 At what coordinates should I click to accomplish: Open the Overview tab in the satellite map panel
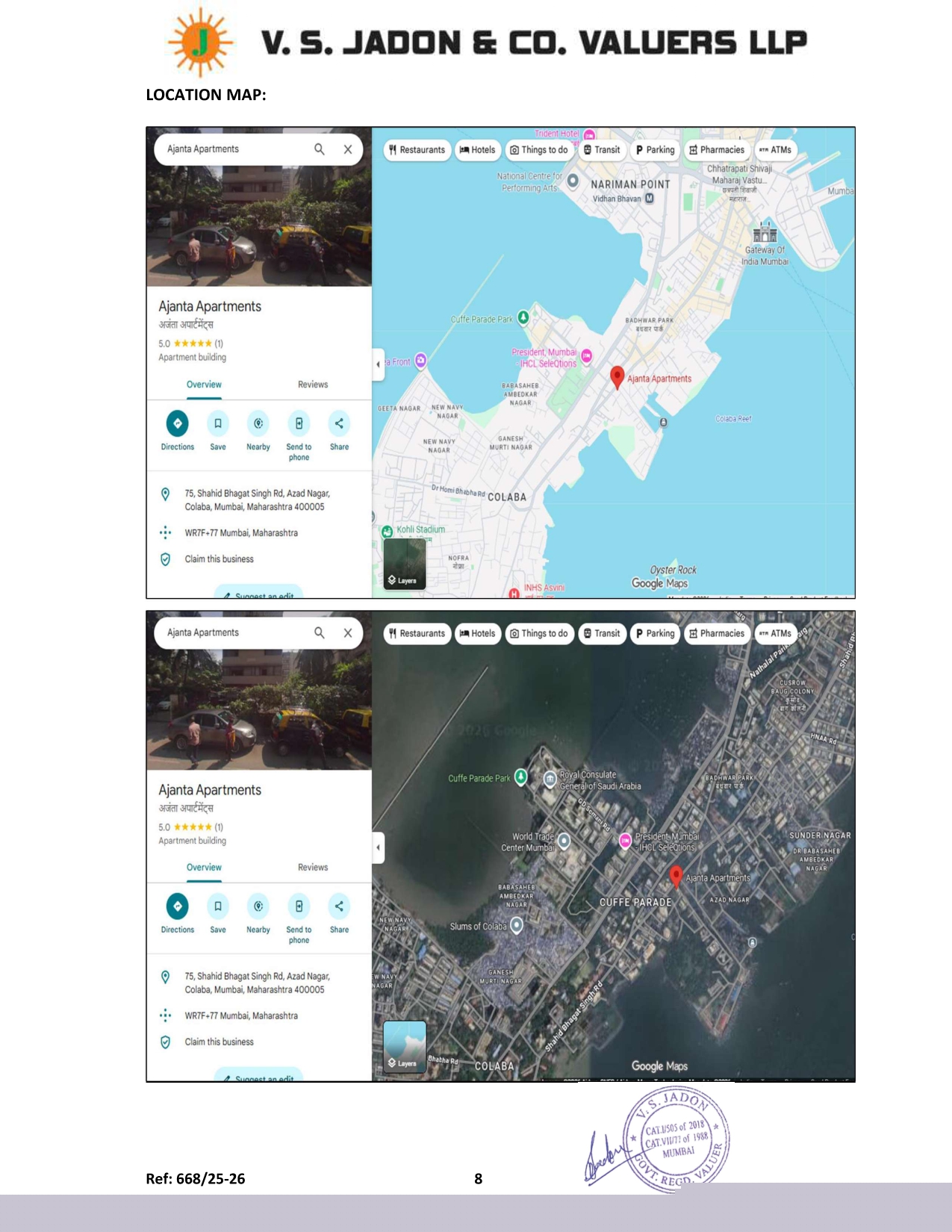[204, 868]
